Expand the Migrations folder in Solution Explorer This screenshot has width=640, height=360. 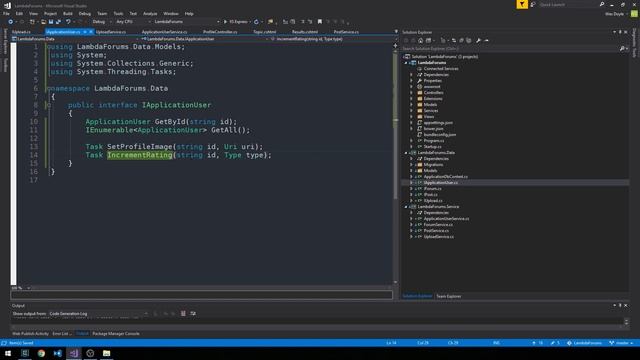[411, 165]
